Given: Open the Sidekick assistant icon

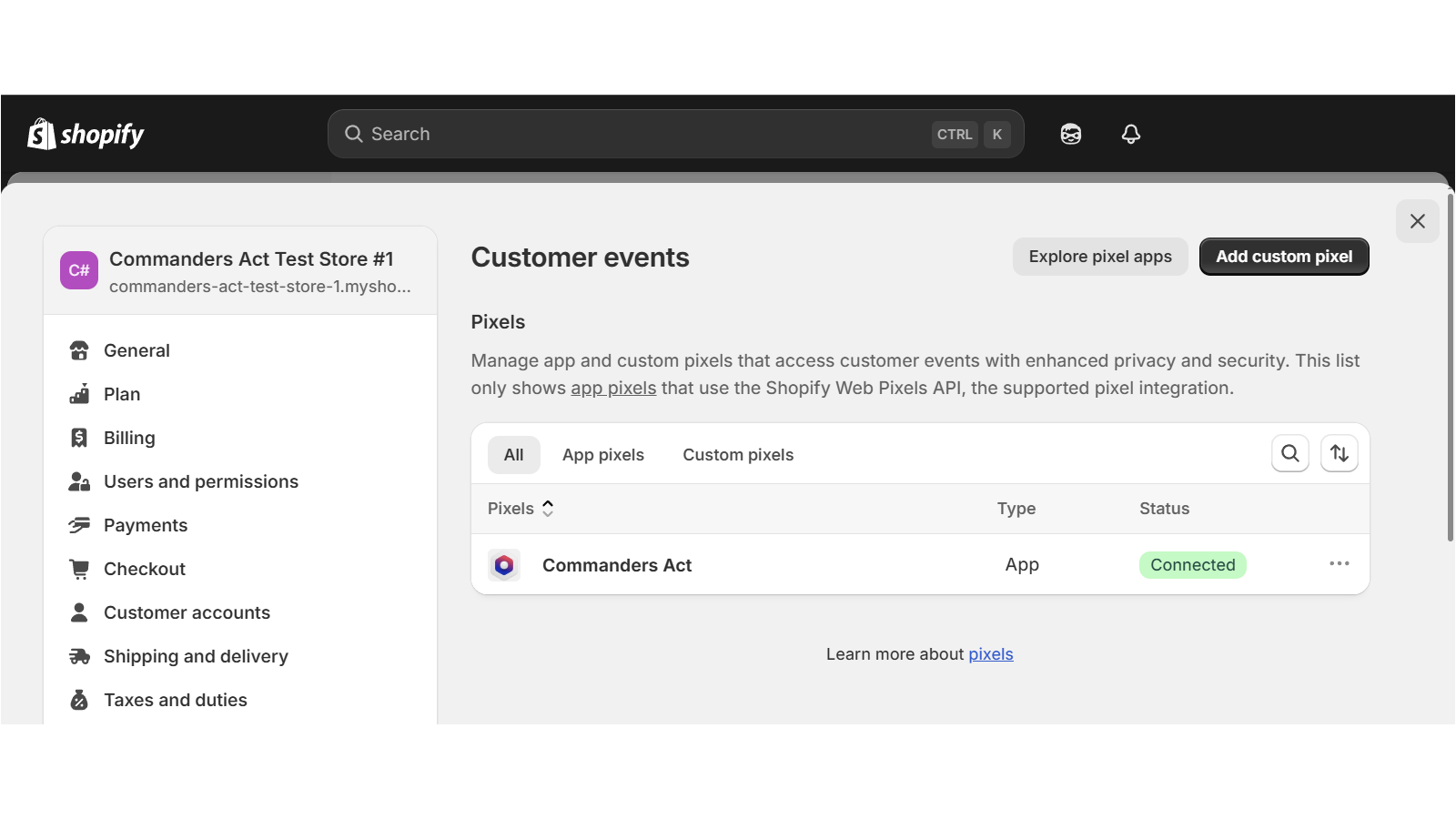Looking at the screenshot, I should [x=1071, y=134].
